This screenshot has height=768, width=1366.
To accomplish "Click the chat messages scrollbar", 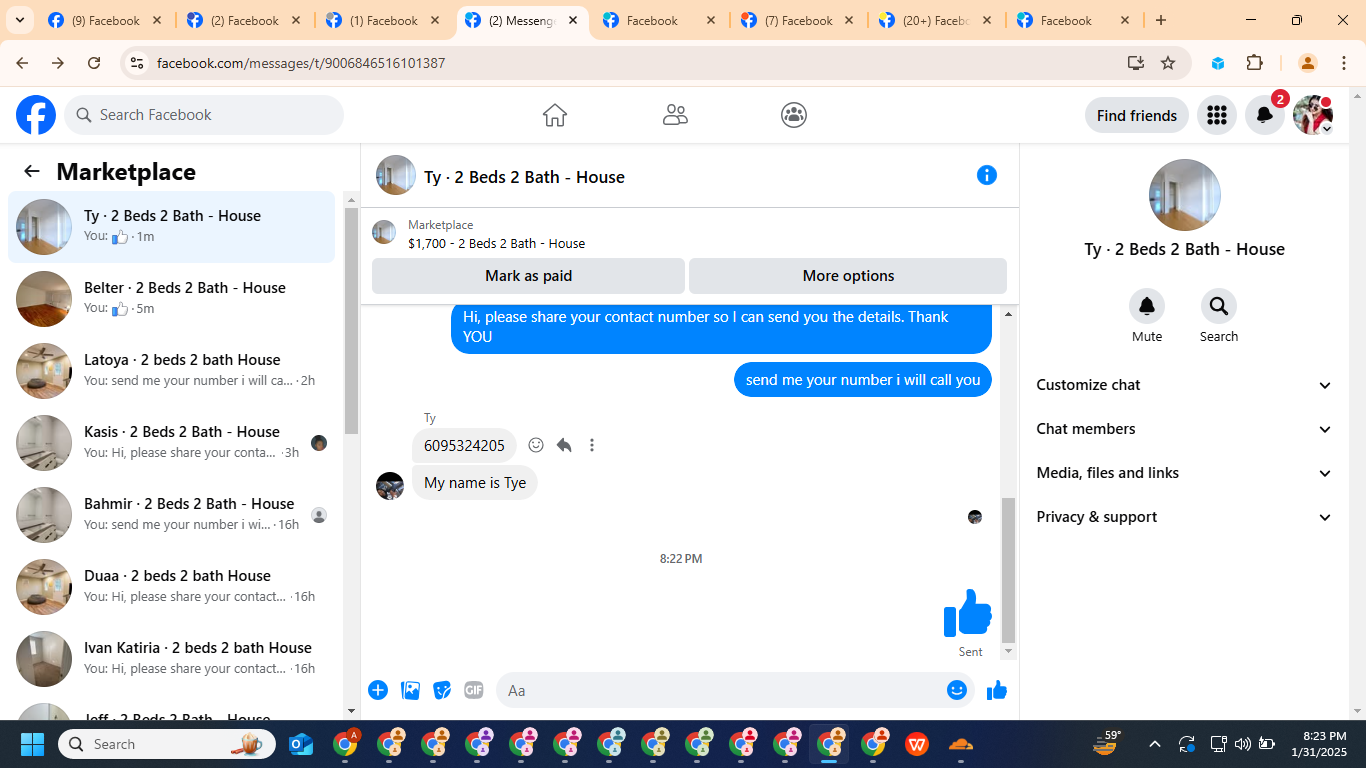I will pyautogui.click(x=1008, y=570).
